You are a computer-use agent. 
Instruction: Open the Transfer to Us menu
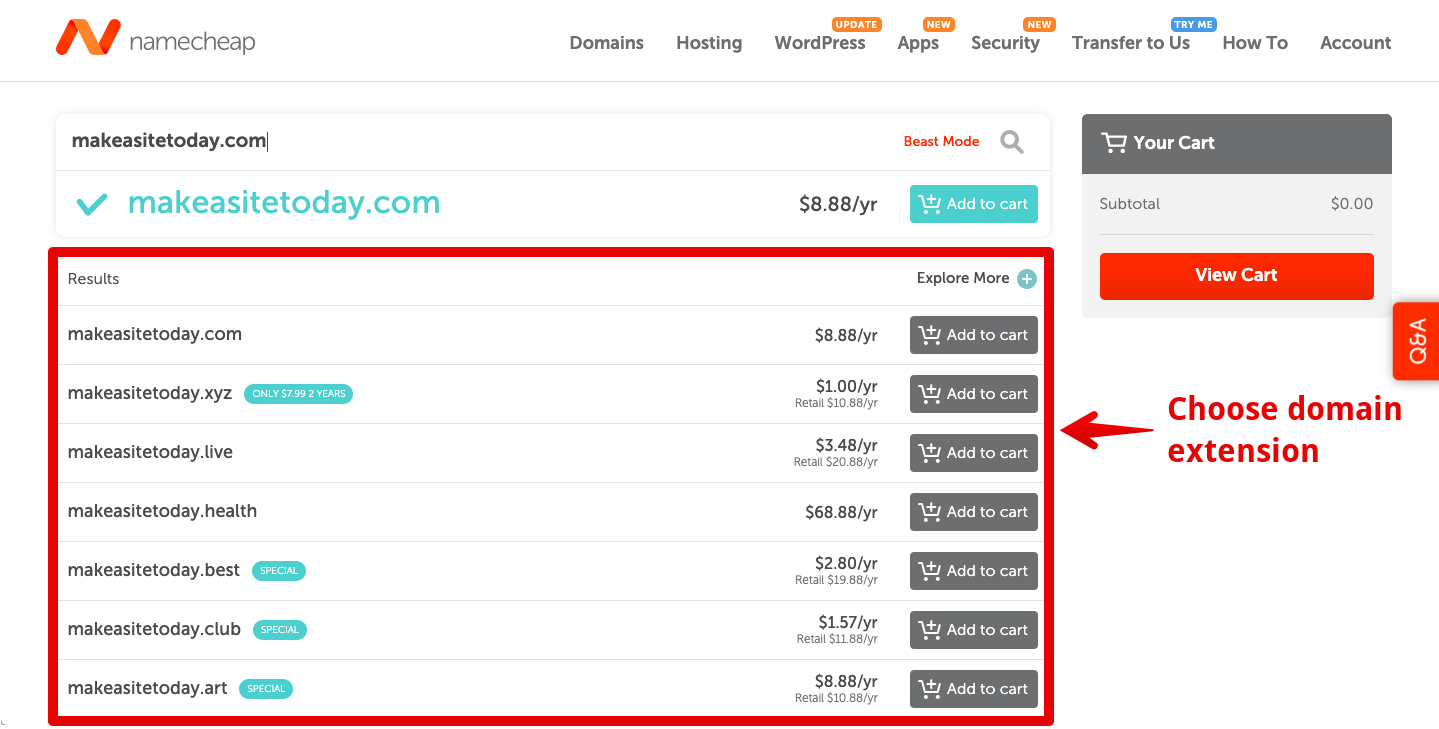coord(1131,43)
